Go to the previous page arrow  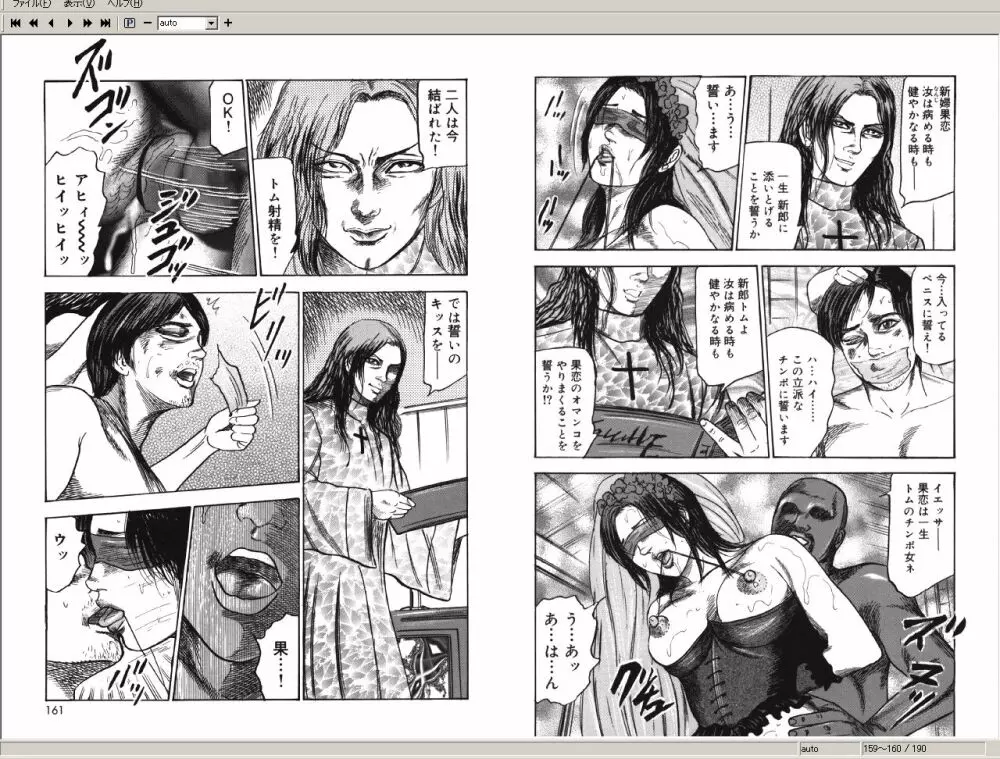51,22
